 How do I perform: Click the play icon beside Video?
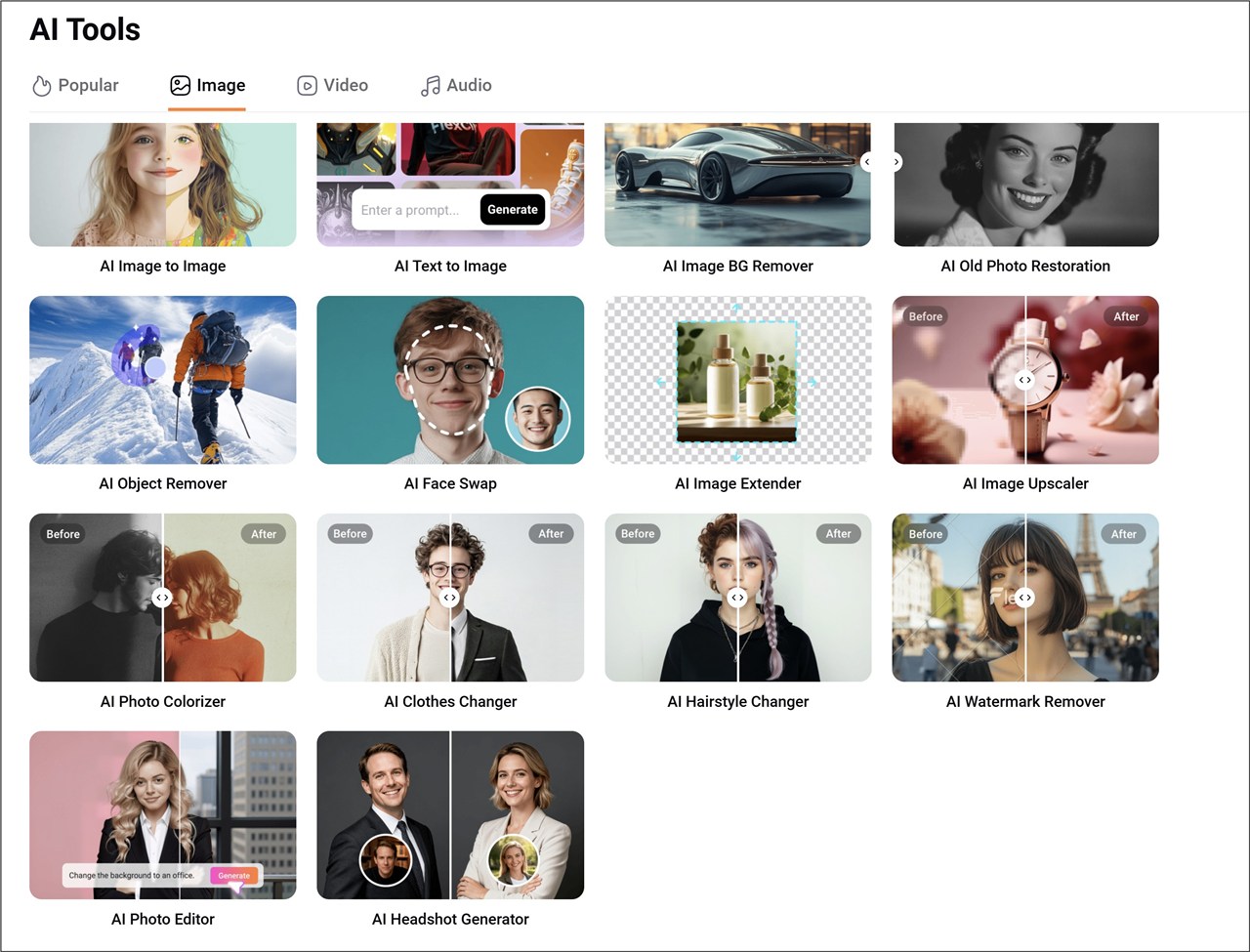pyautogui.click(x=307, y=86)
